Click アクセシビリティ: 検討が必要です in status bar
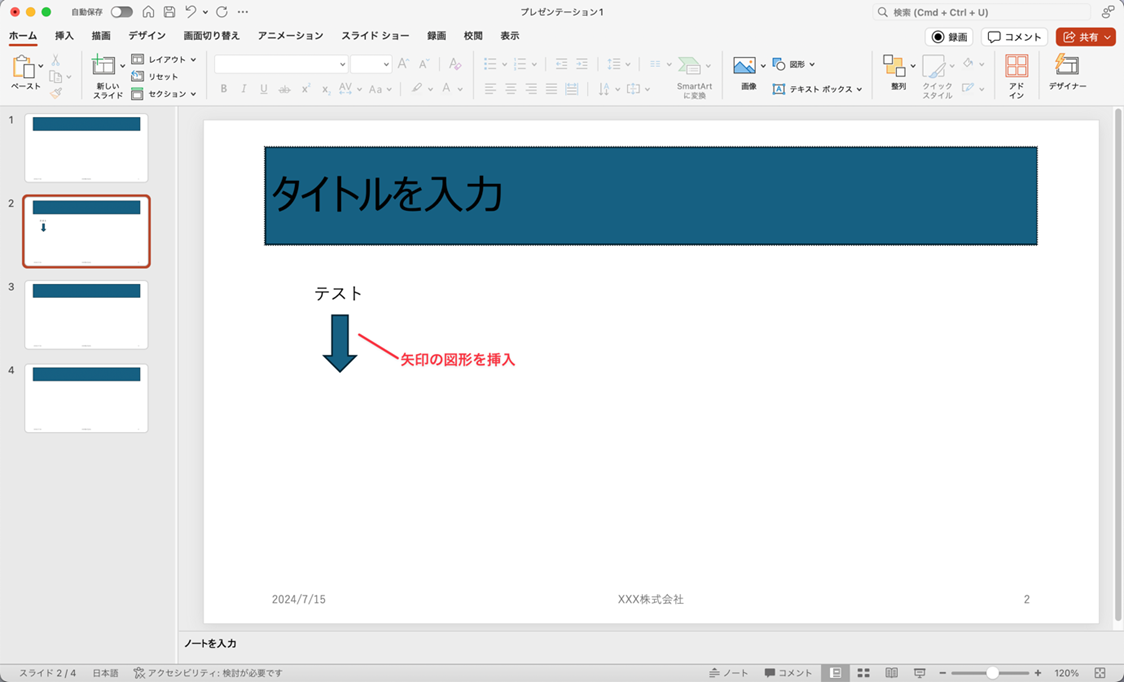 click(x=208, y=673)
